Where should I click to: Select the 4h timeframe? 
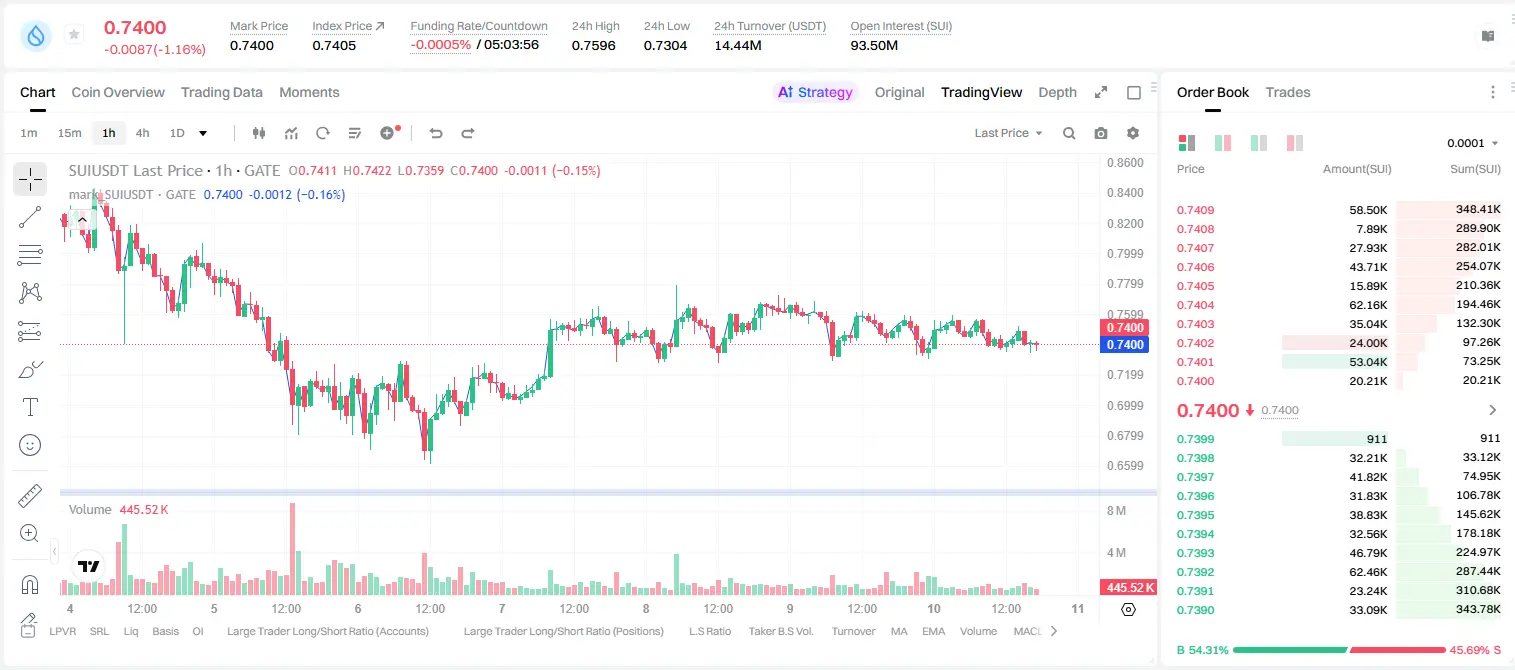[142, 133]
